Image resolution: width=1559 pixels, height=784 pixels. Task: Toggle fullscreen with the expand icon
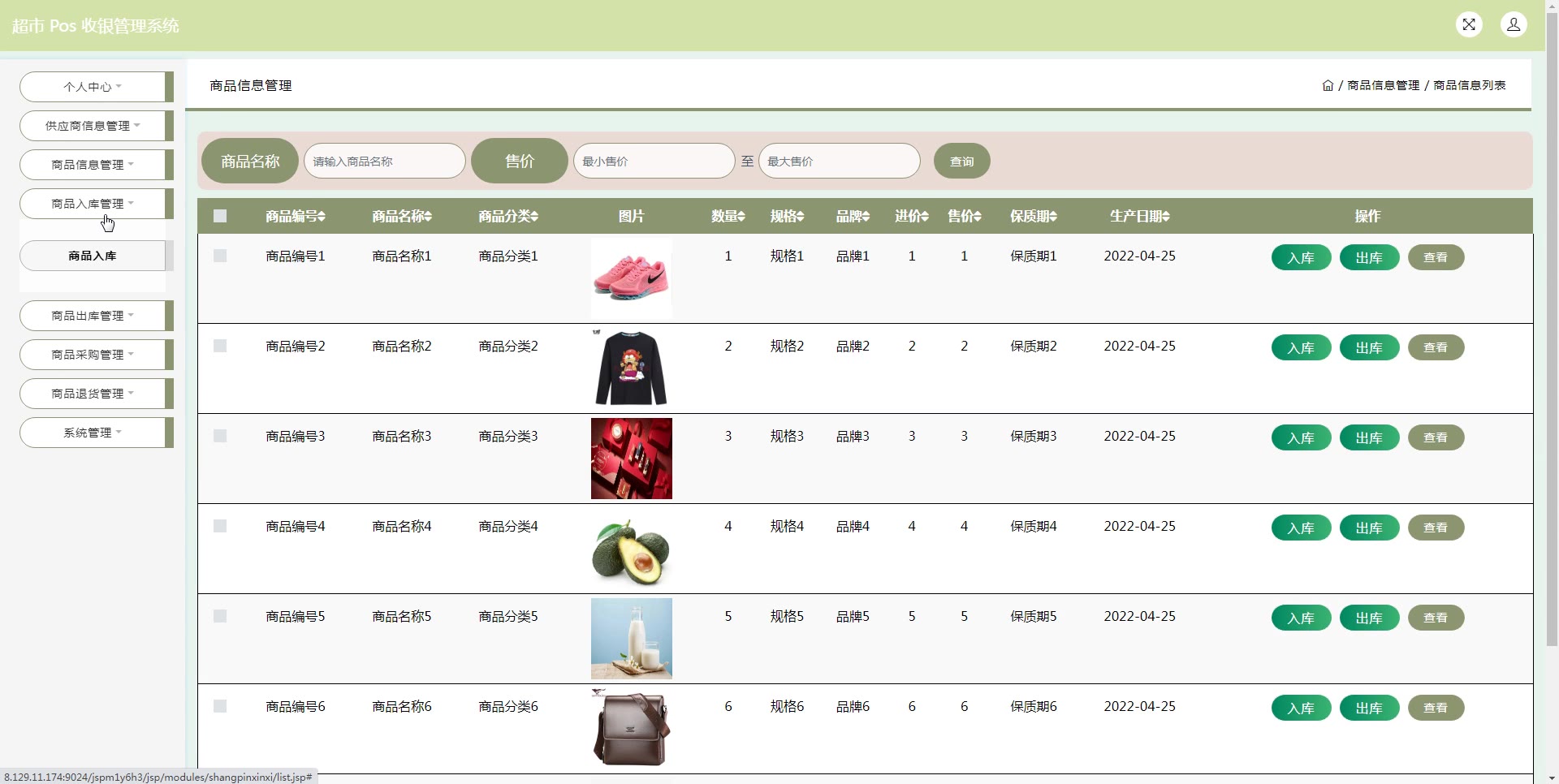click(1469, 24)
